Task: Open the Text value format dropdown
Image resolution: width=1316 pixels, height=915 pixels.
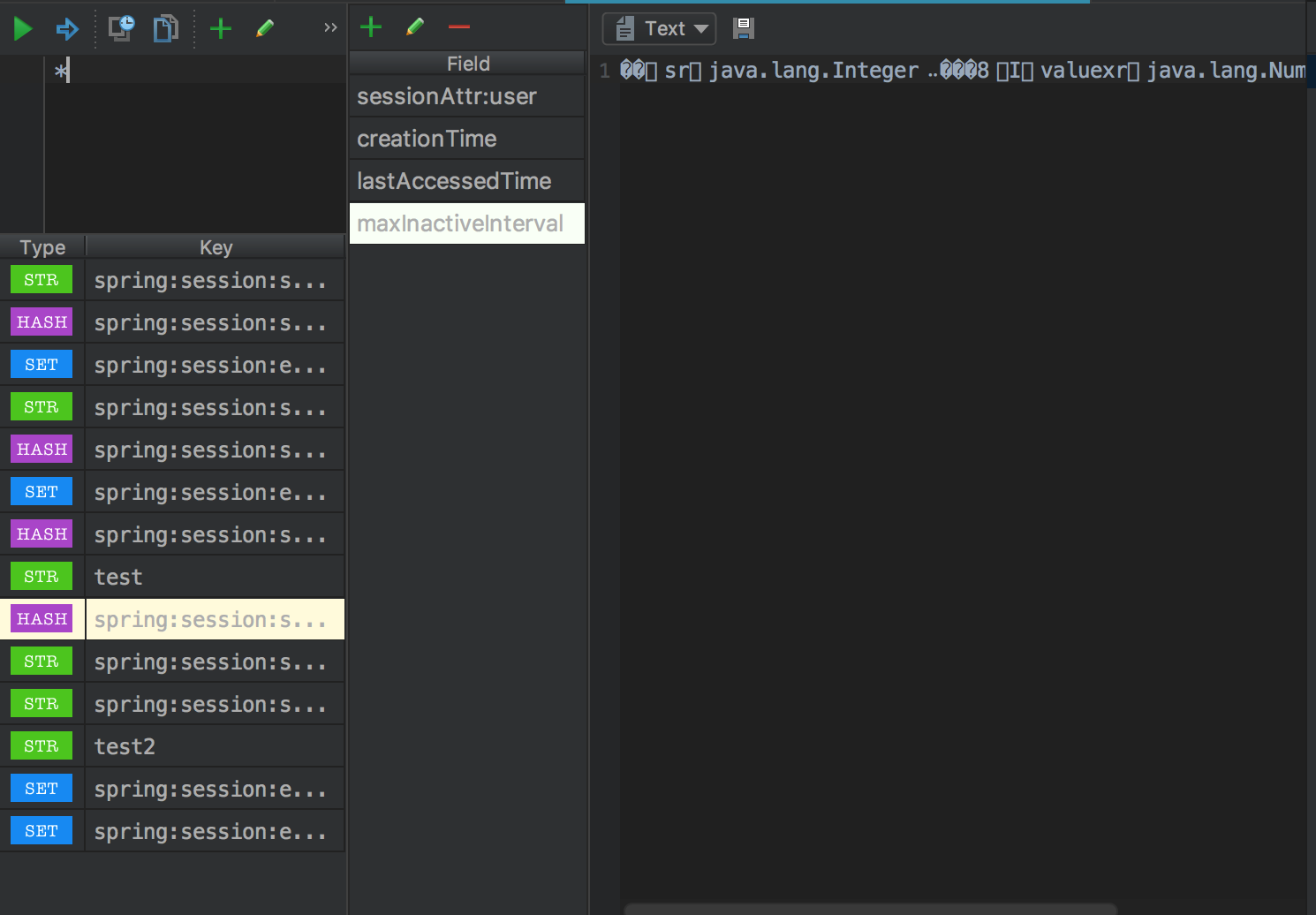Action: 659,29
